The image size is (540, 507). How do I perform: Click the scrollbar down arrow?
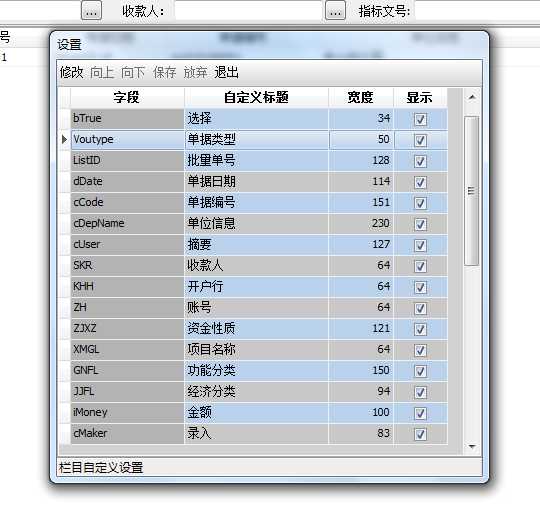[472, 447]
